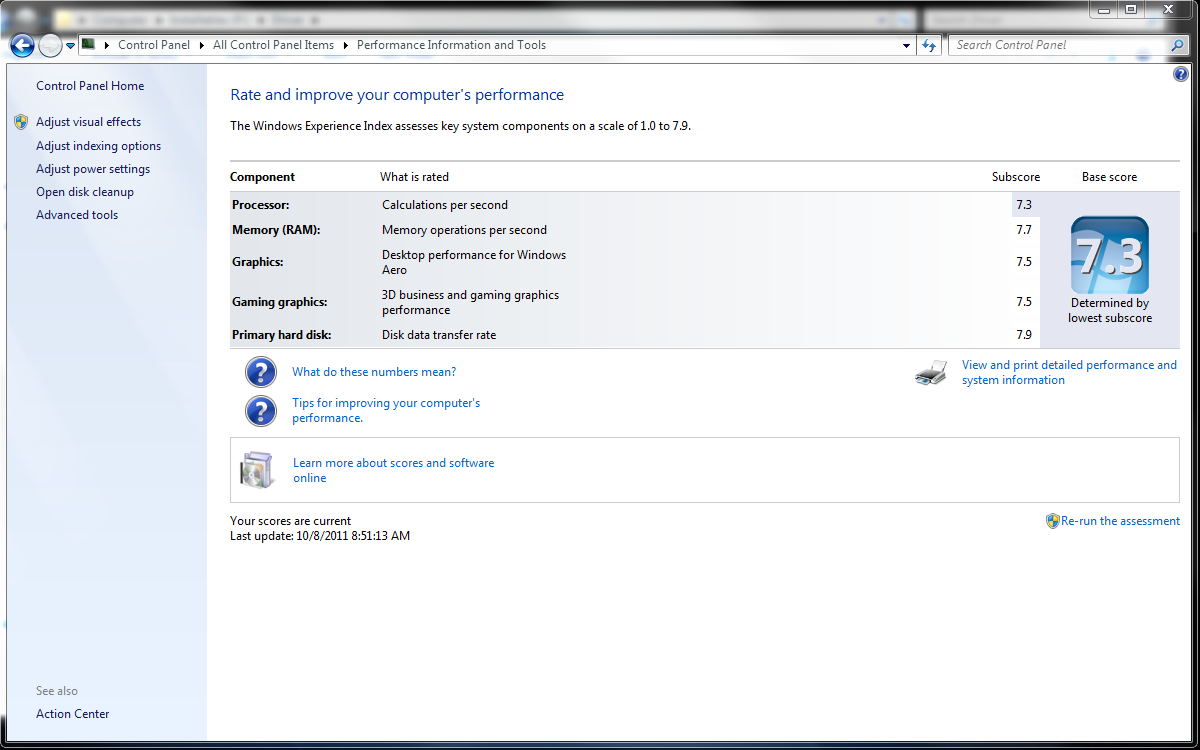
Task: Open Adjust indexing options
Action: [x=99, y=146]
